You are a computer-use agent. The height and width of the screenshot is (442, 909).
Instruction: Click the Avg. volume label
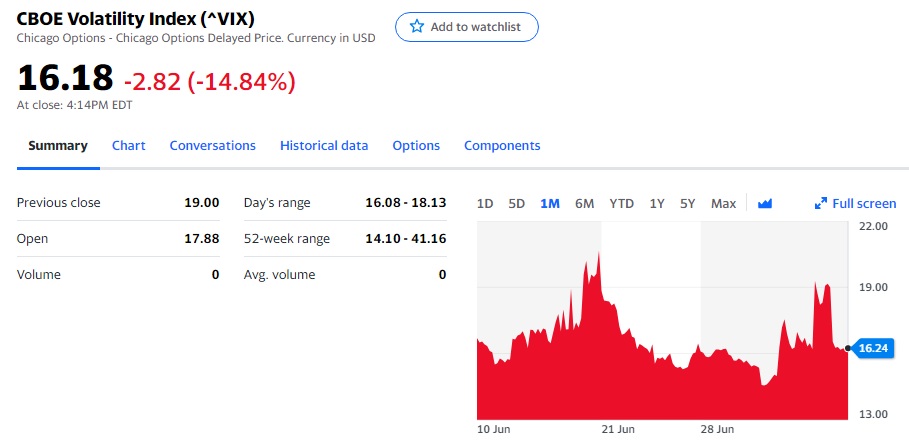279,275
